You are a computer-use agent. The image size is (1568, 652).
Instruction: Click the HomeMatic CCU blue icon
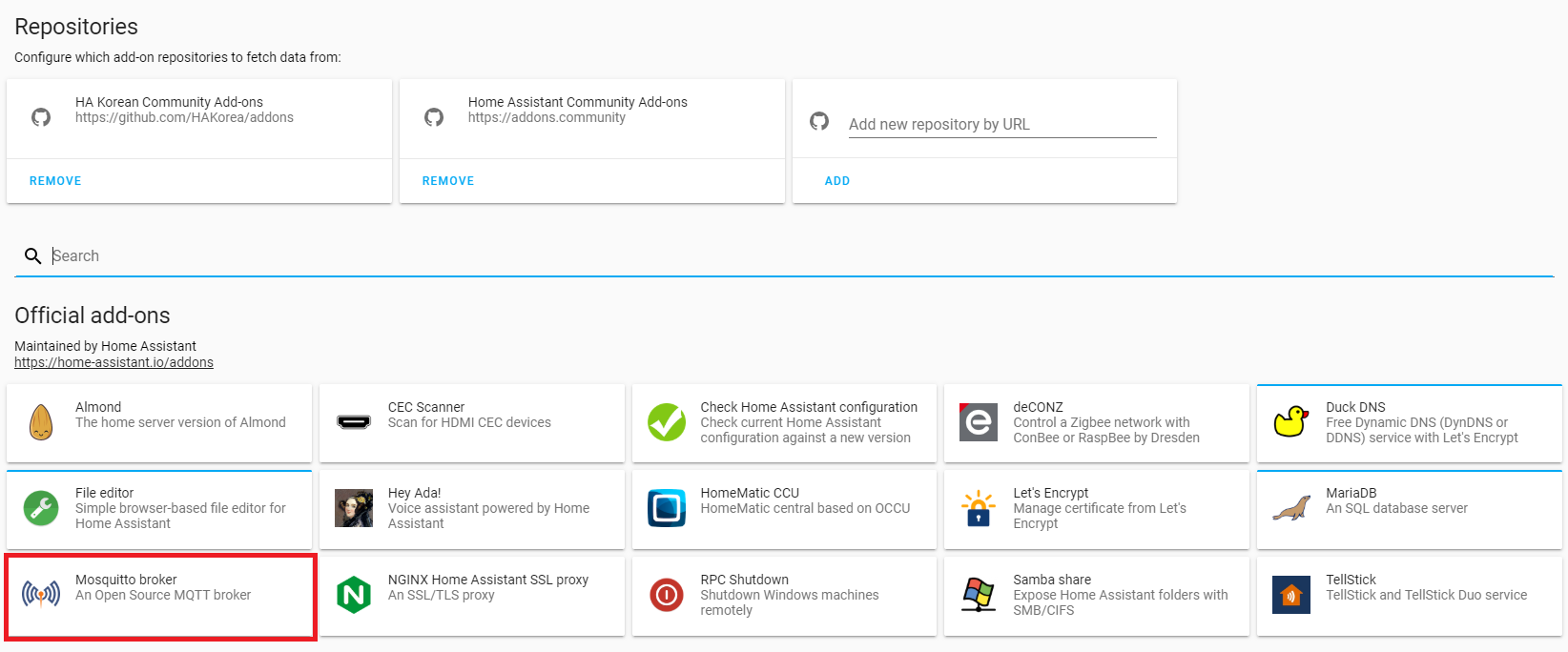tap(667, 508)
